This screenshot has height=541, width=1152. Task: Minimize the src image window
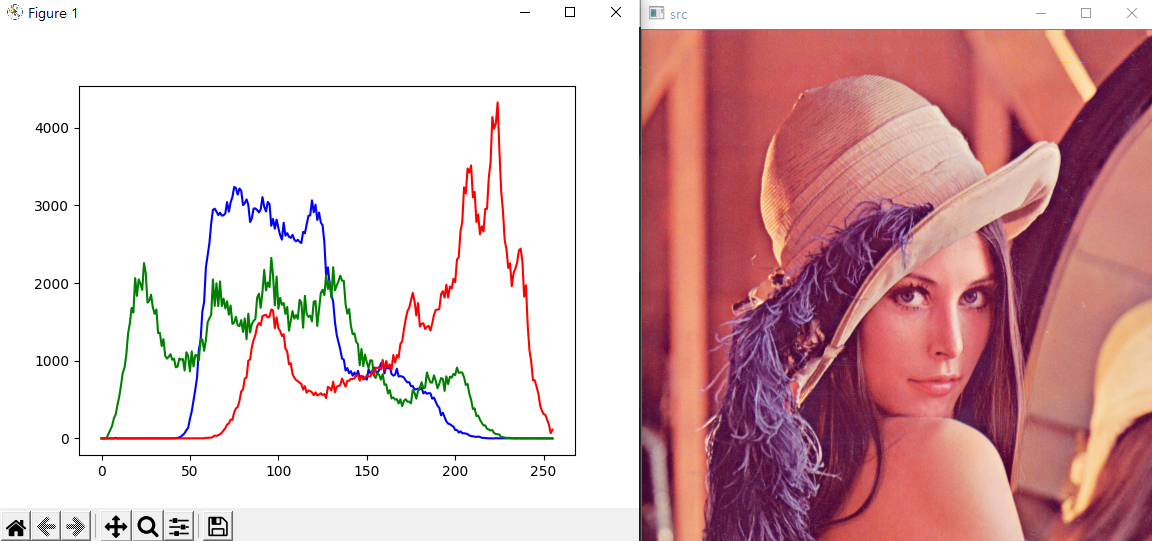[x=1040, y=13]
